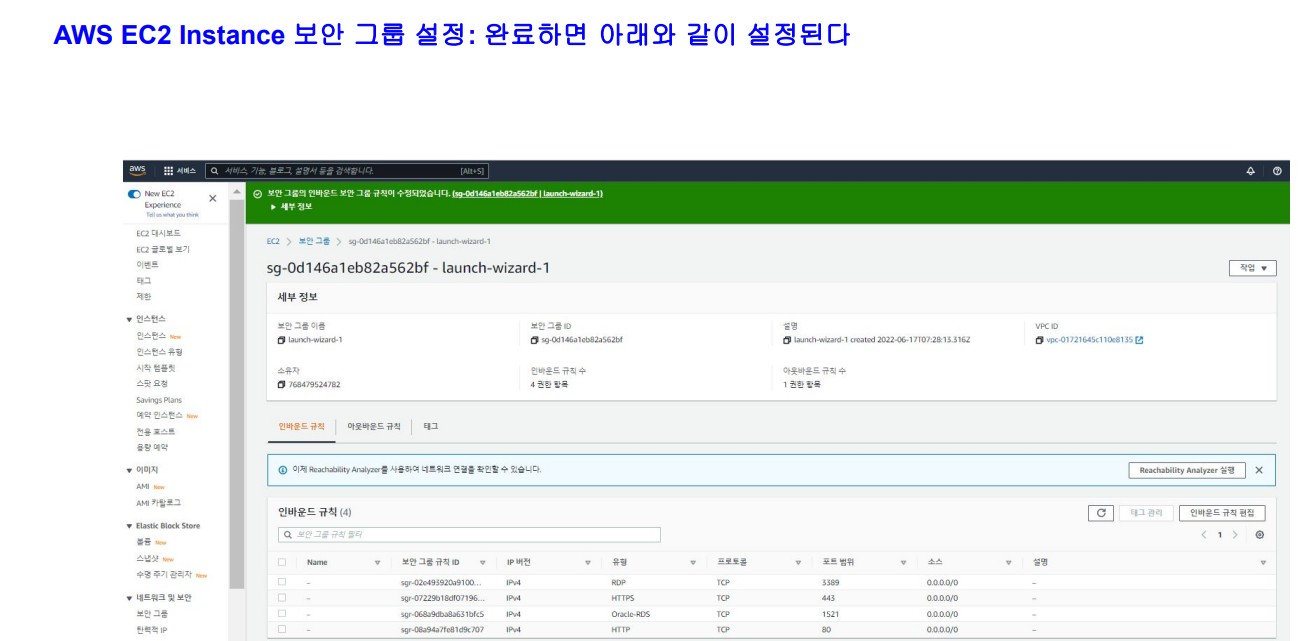Open the help question mark icon

pos(1277,171)
